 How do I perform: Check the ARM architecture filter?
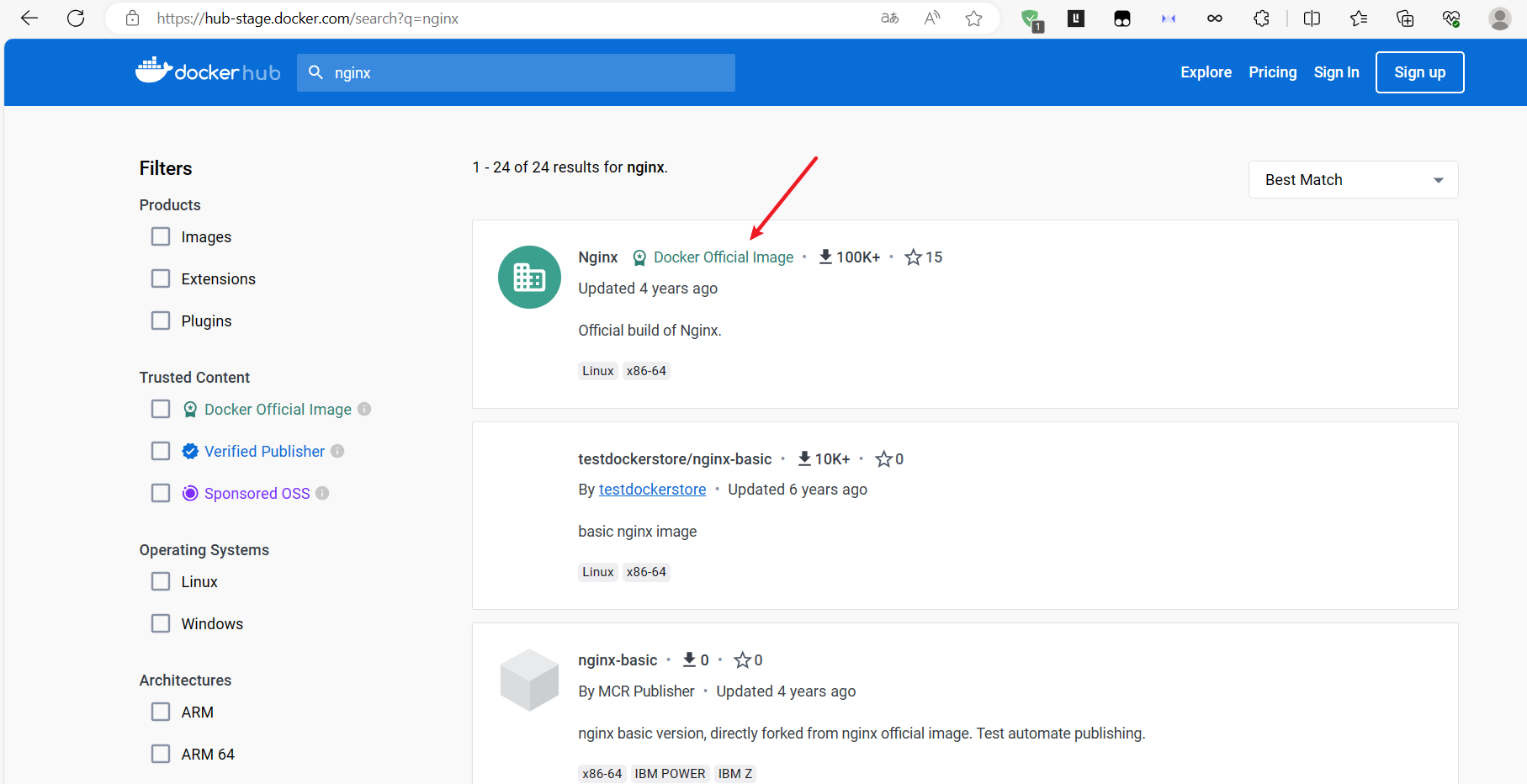(161, 712)
